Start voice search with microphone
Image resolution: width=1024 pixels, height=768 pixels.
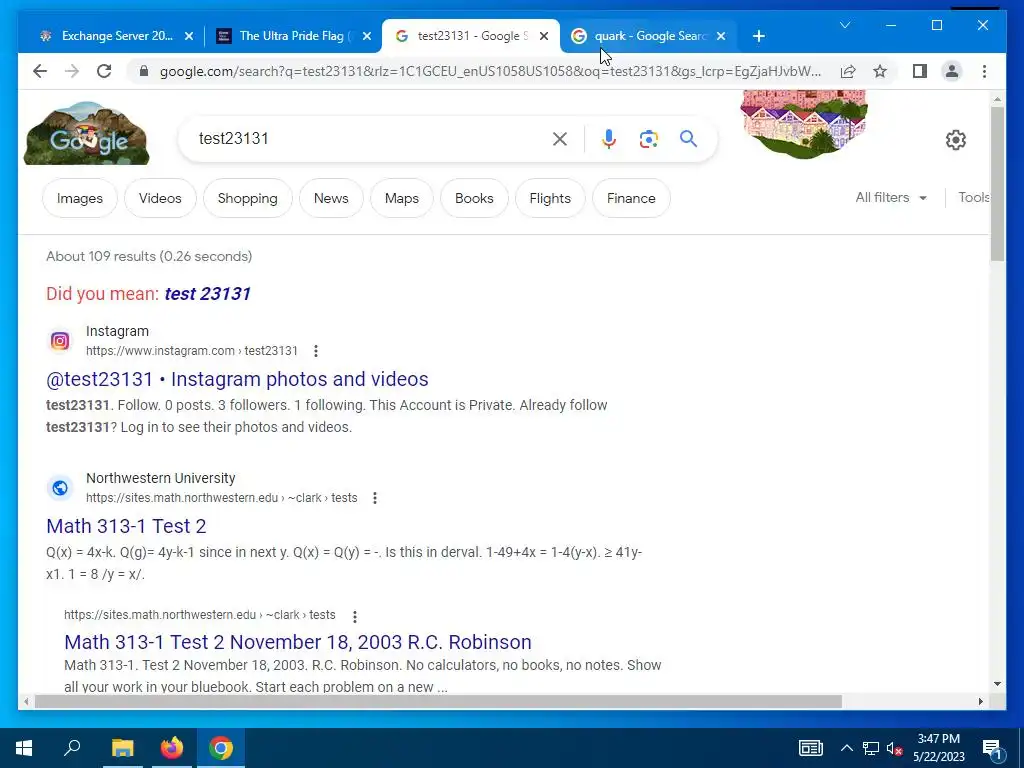(609, 138)
